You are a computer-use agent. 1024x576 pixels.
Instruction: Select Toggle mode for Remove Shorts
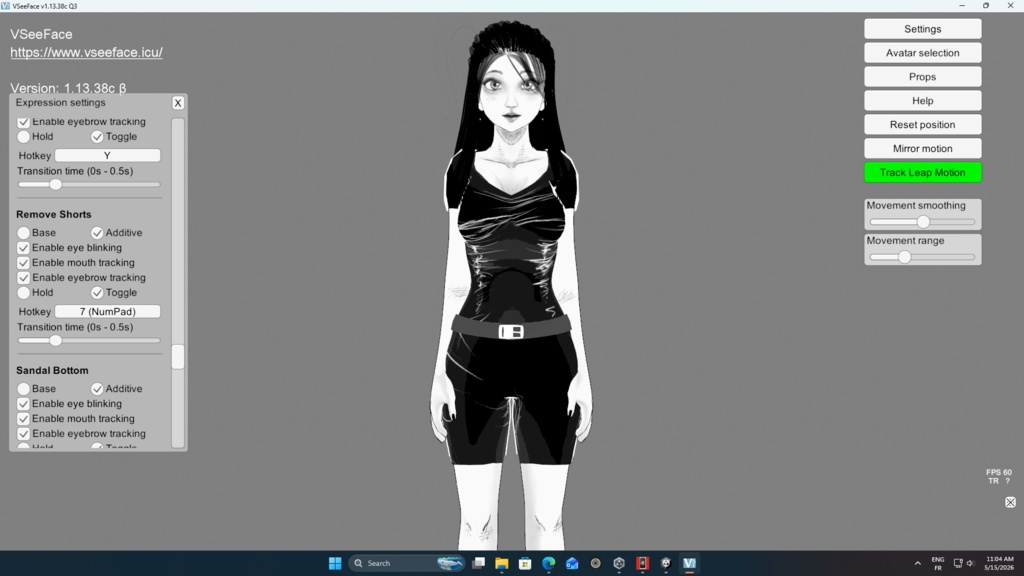tap(97, 293)
